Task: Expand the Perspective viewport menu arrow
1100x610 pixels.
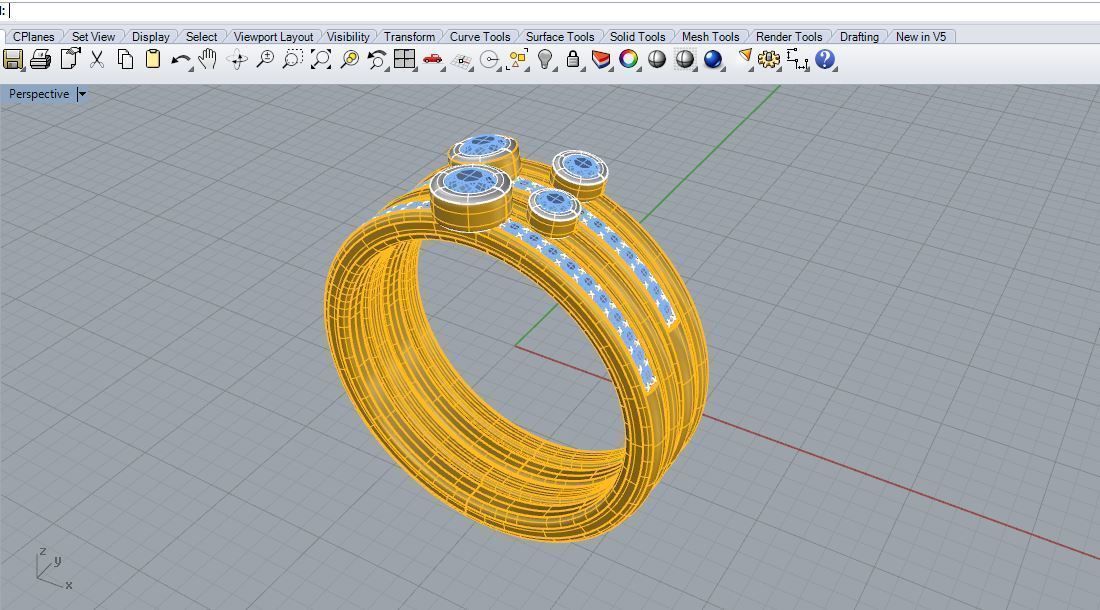Action: [x=81, y=94]
